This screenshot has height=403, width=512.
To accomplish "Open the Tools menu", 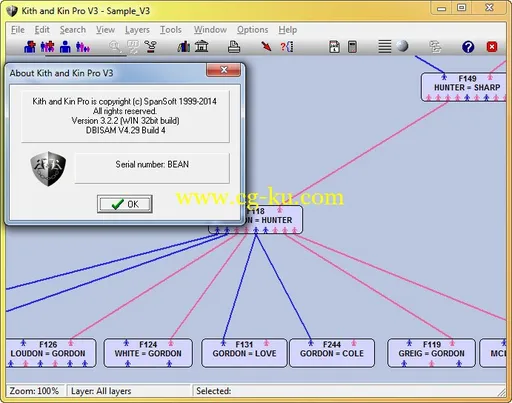I will coord(171,30).
